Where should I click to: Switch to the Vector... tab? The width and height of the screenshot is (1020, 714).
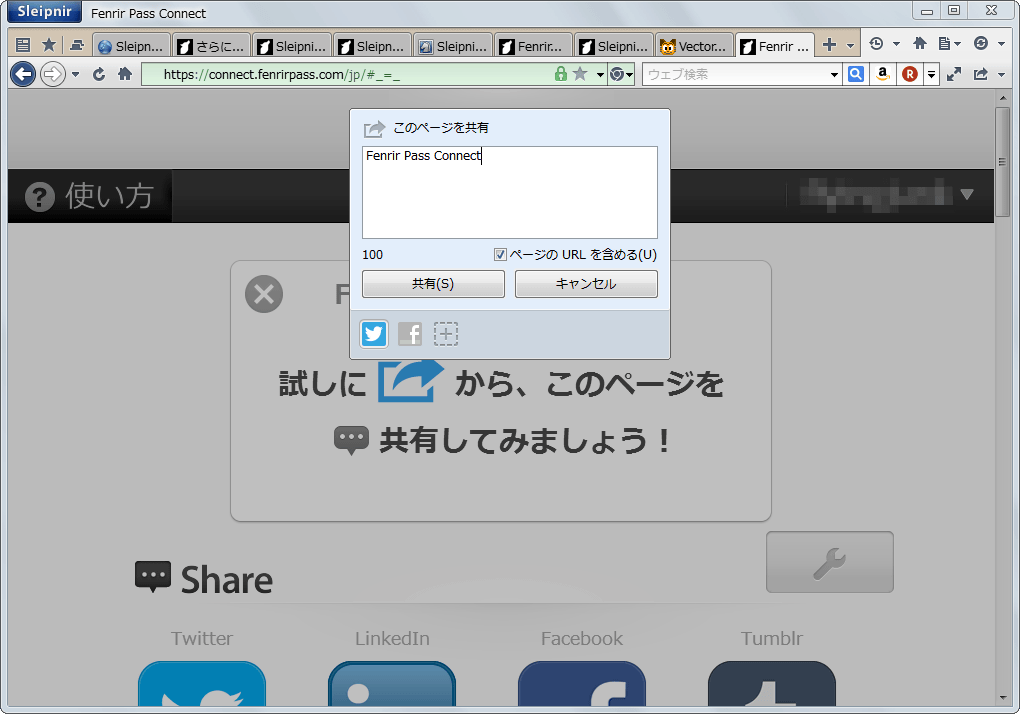click(x=694, y=46)
